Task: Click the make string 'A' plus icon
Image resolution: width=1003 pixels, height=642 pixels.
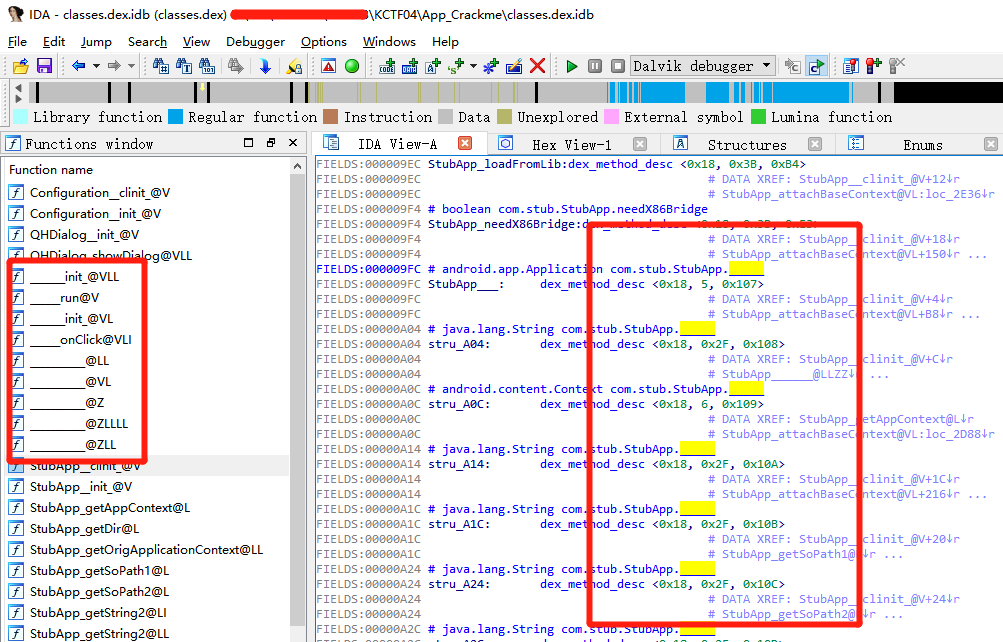Action: pyautogui.click(x=433, y=66)
